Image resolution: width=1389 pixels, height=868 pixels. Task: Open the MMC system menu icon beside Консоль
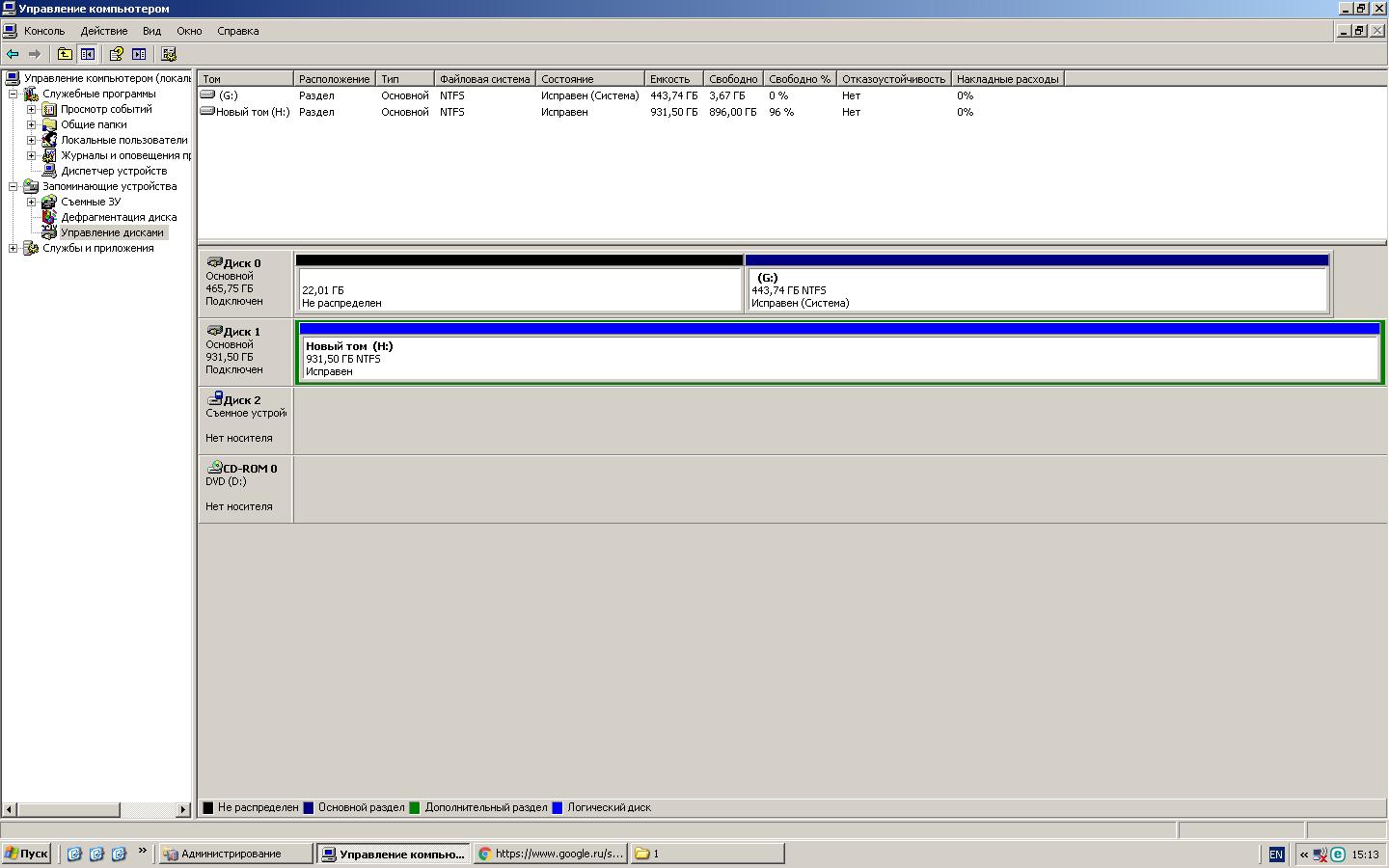(x=11, y=31)
